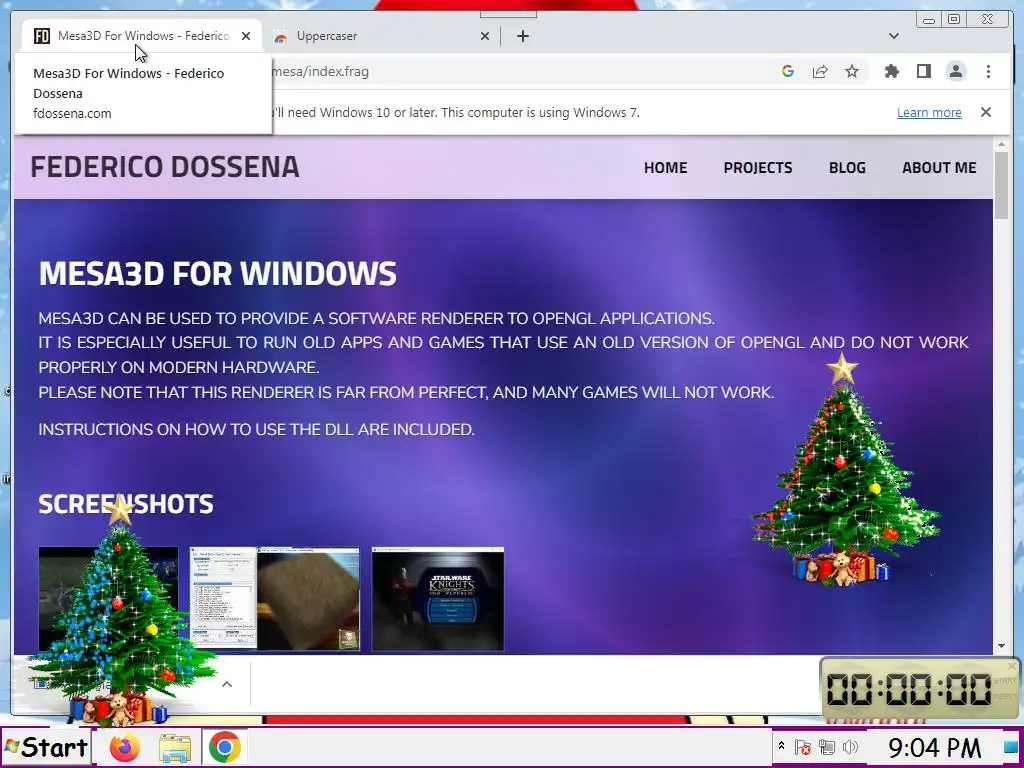Click the 00:00:00 timer widget display
1024x768 pixels.
coord(909,689)
